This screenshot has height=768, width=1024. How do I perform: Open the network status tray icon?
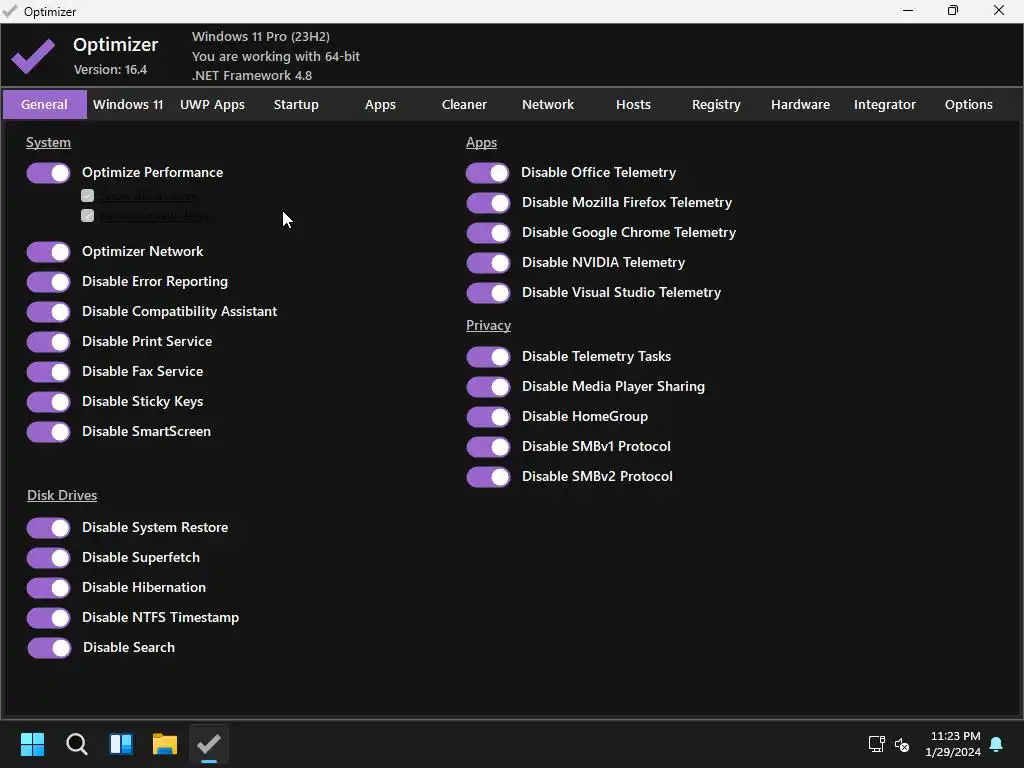click(876, 744)
